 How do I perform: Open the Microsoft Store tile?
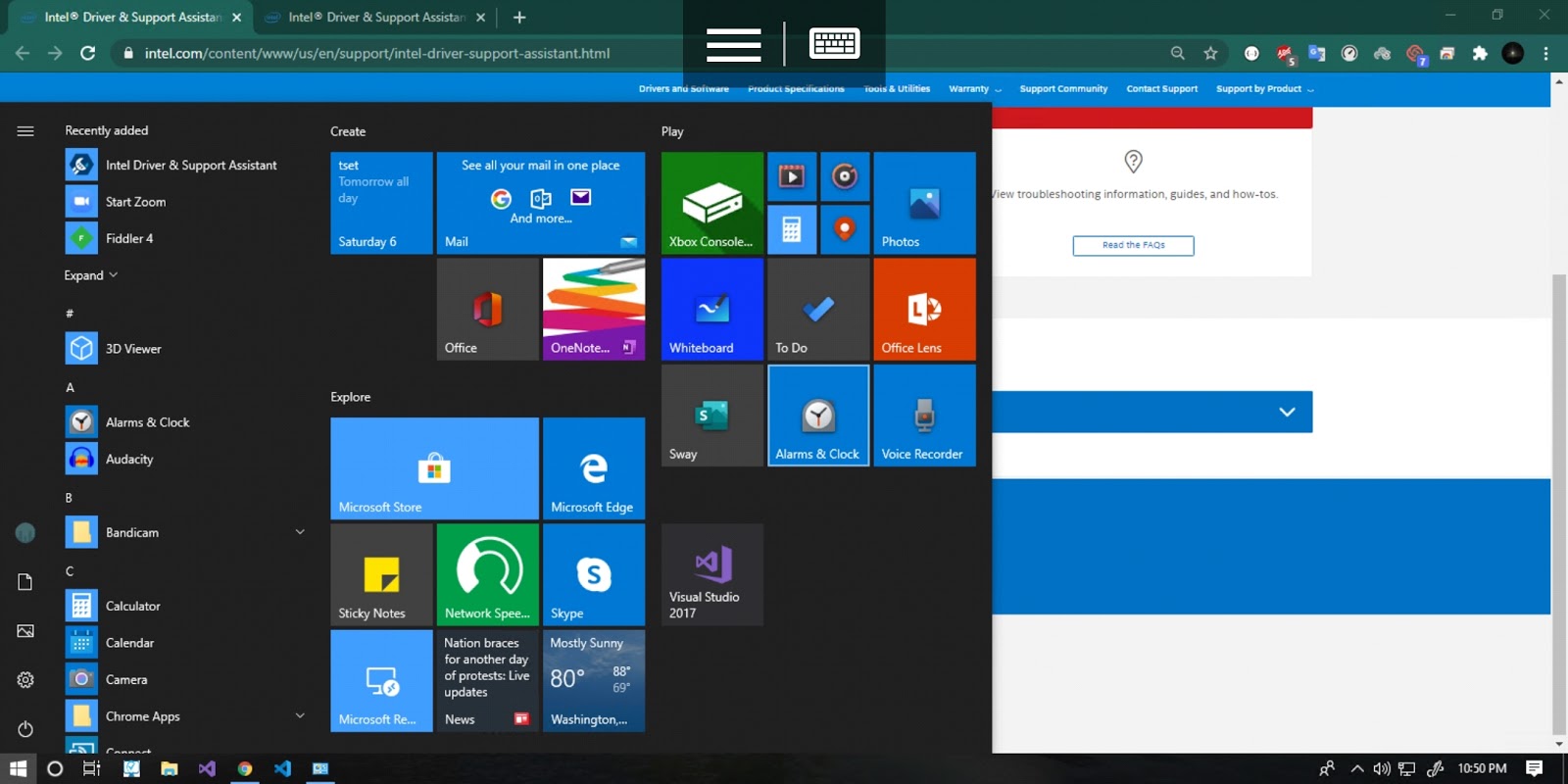[x=434, y=468]
